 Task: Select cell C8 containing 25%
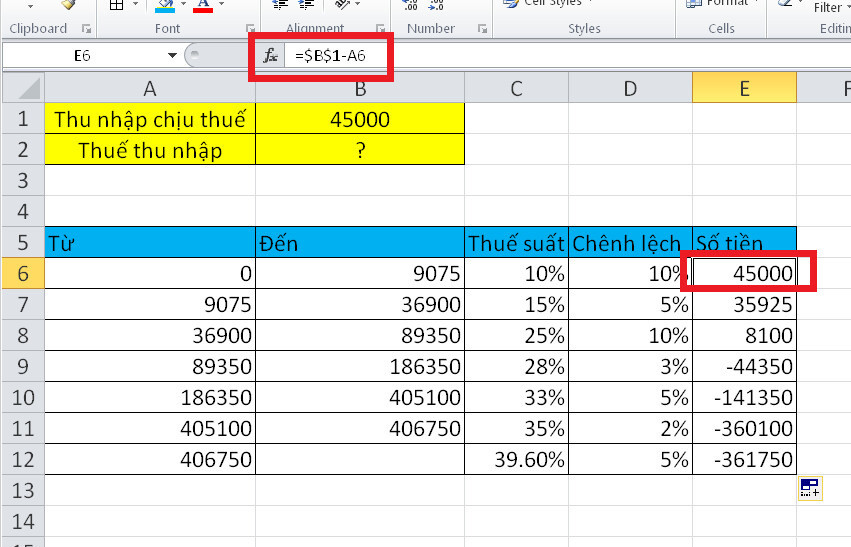[x=517, y=335]
